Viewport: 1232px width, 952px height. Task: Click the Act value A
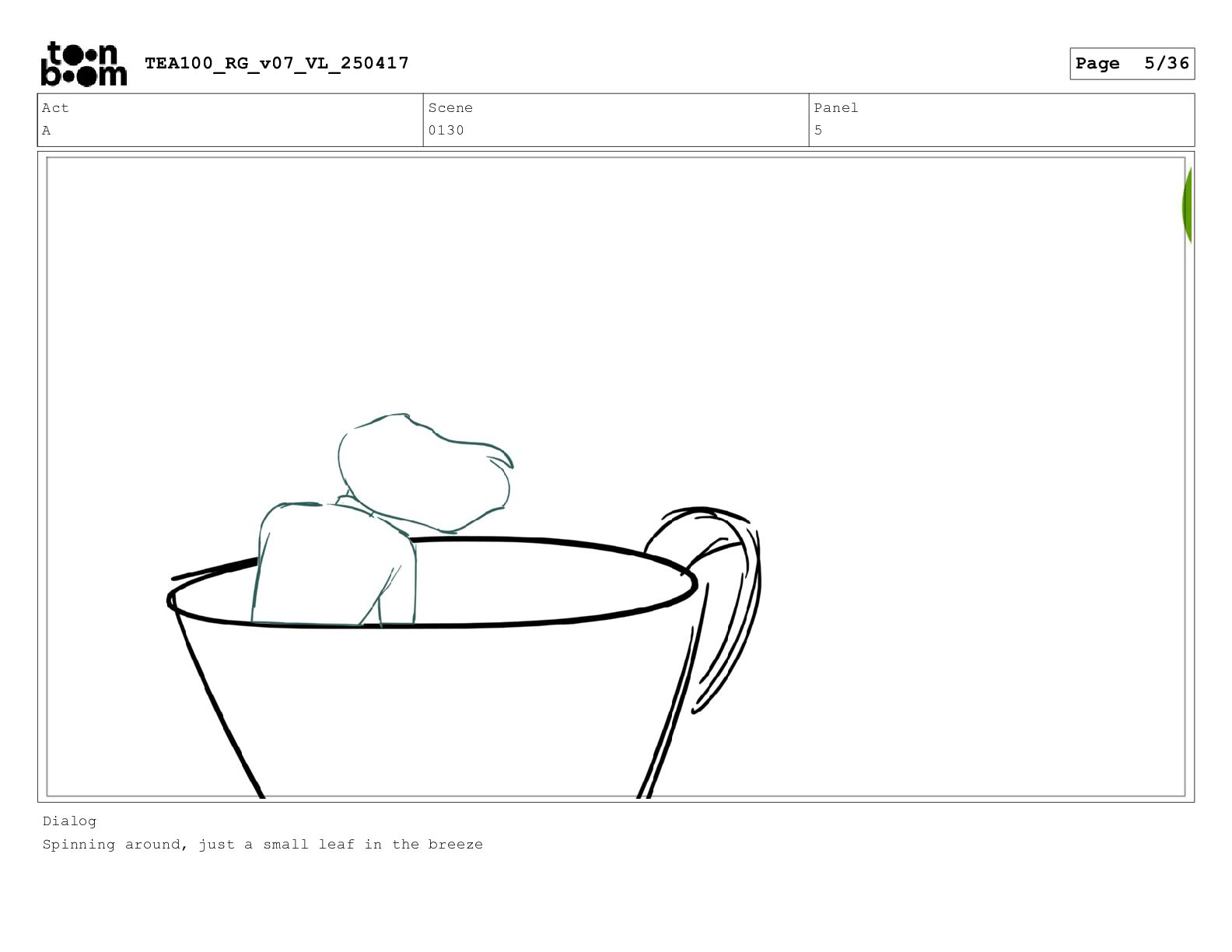(x=47, y=131)
